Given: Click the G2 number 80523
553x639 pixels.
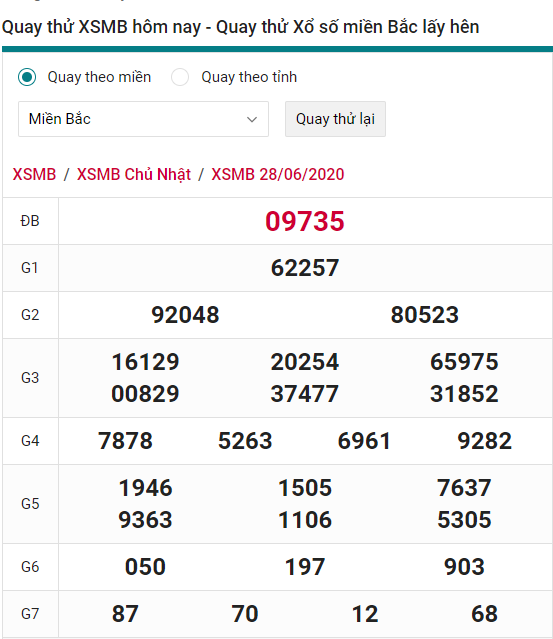Looking at the screenshot, I should pos(425,315).
